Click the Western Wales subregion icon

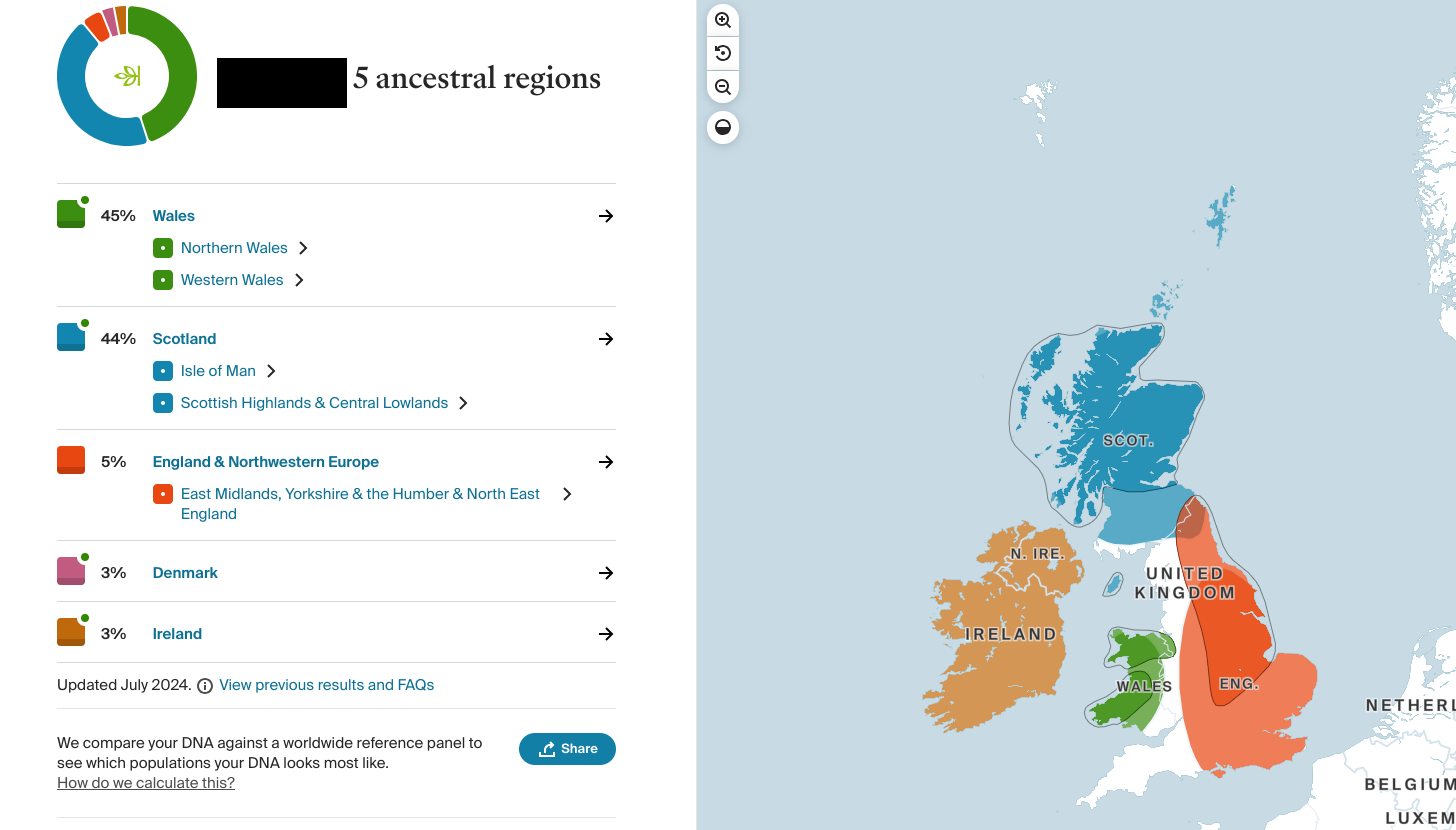click(163, 280)
